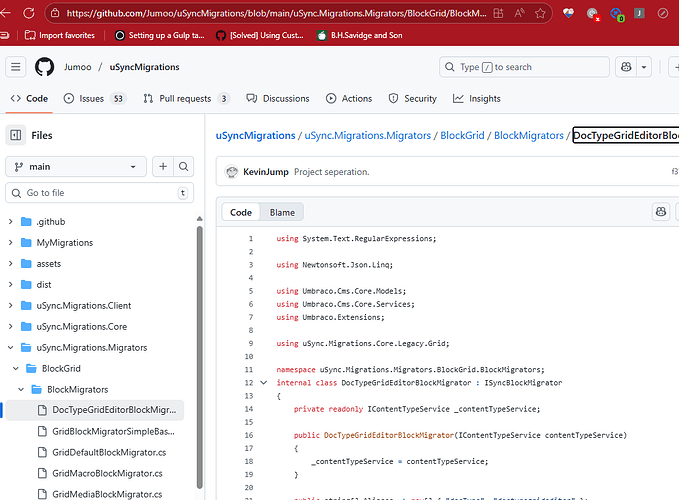This screenshot has width=679, height=500.
Task: Open the circular slash extension icon
Action: [663, 13]
